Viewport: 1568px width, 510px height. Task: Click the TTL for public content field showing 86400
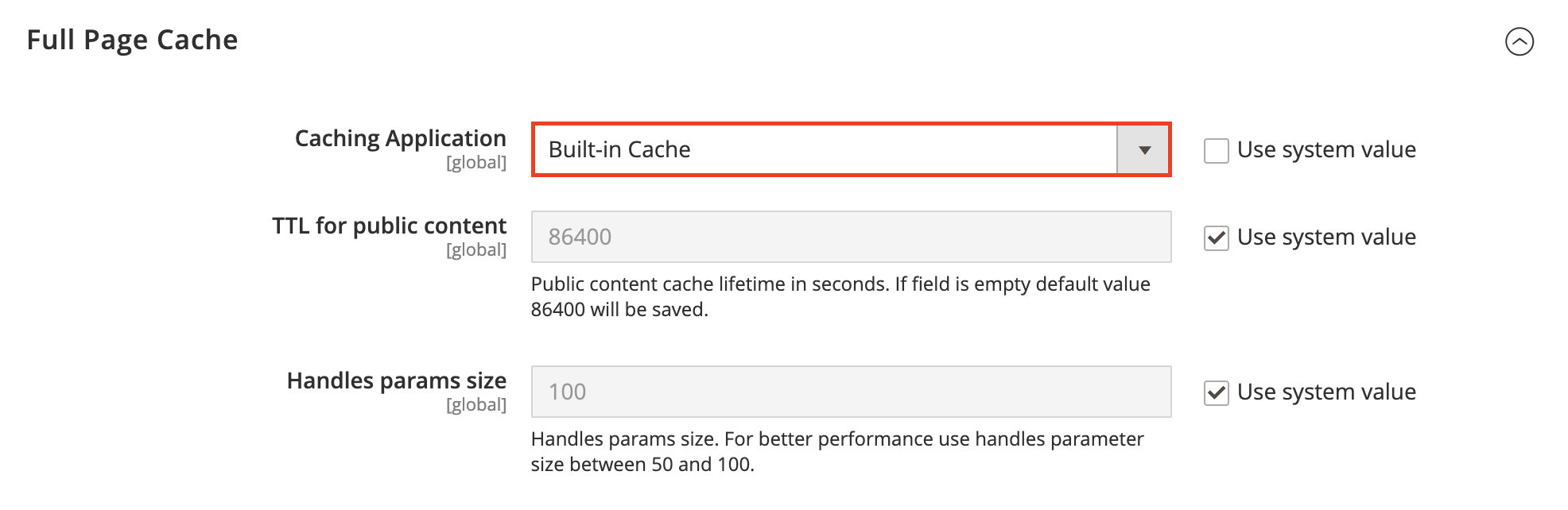coord(851,237)
